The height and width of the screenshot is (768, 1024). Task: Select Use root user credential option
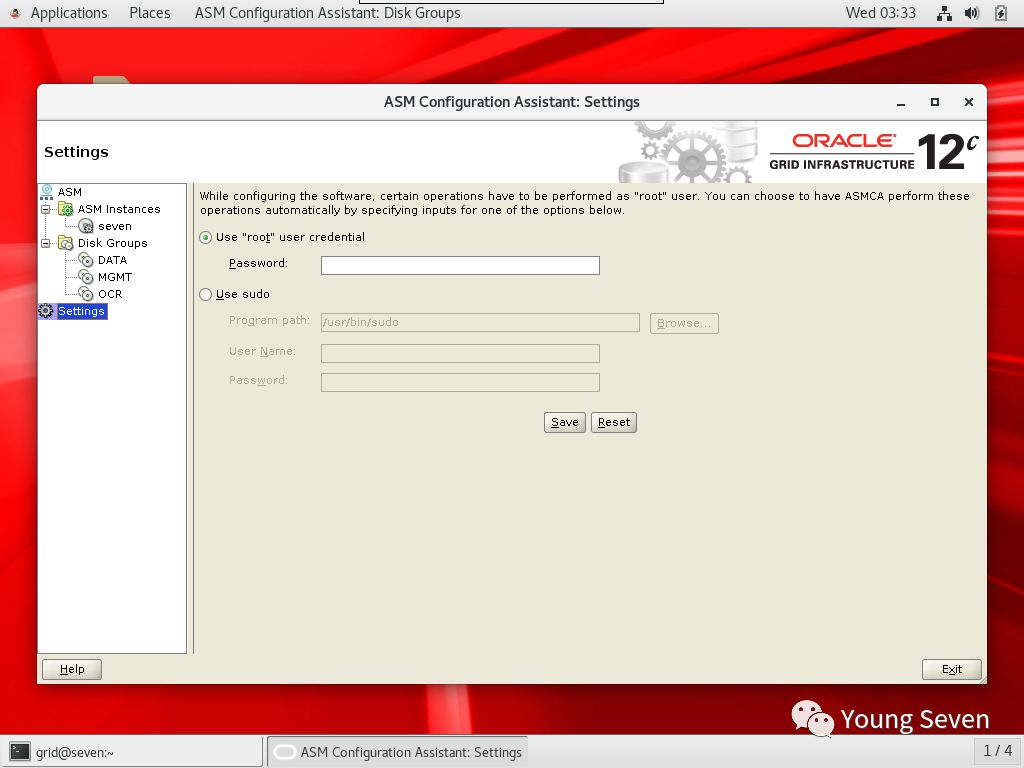tap(205, 237)
